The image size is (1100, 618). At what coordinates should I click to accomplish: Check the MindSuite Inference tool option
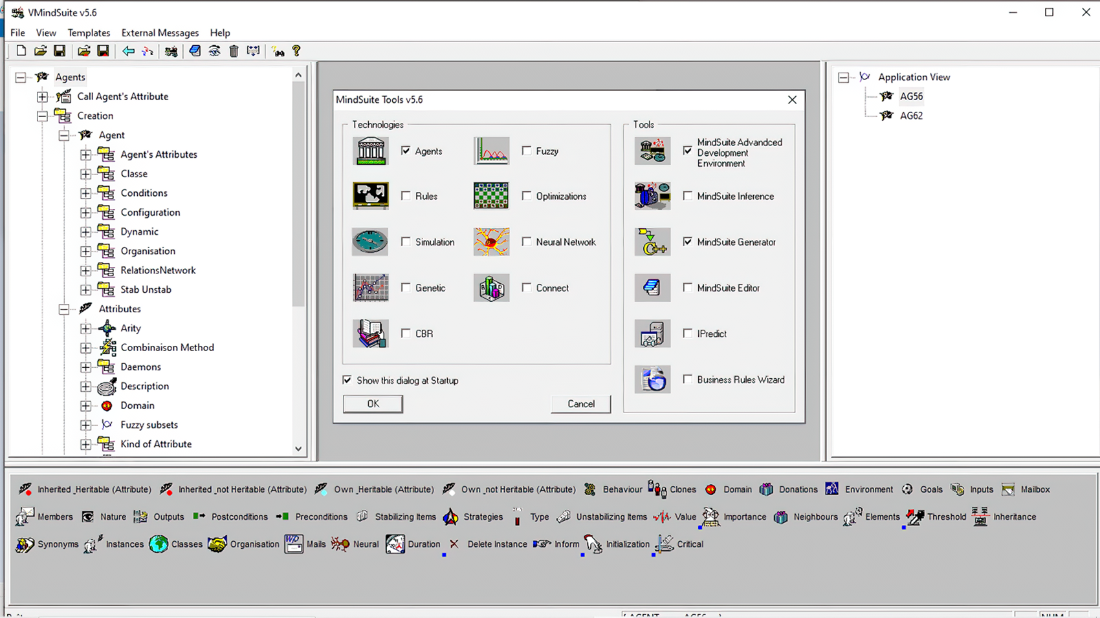[688, 196]
